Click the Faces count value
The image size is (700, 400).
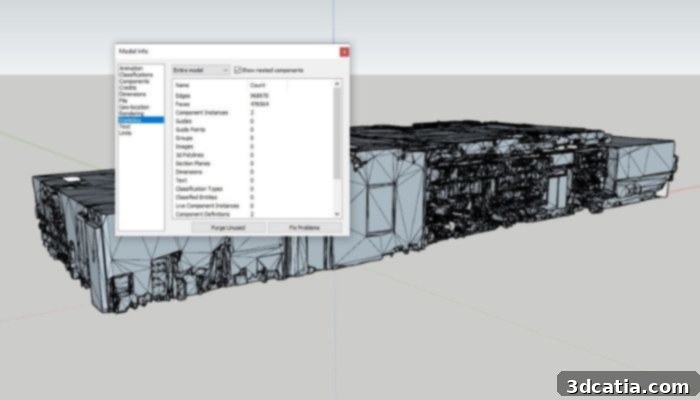point(259,104)
